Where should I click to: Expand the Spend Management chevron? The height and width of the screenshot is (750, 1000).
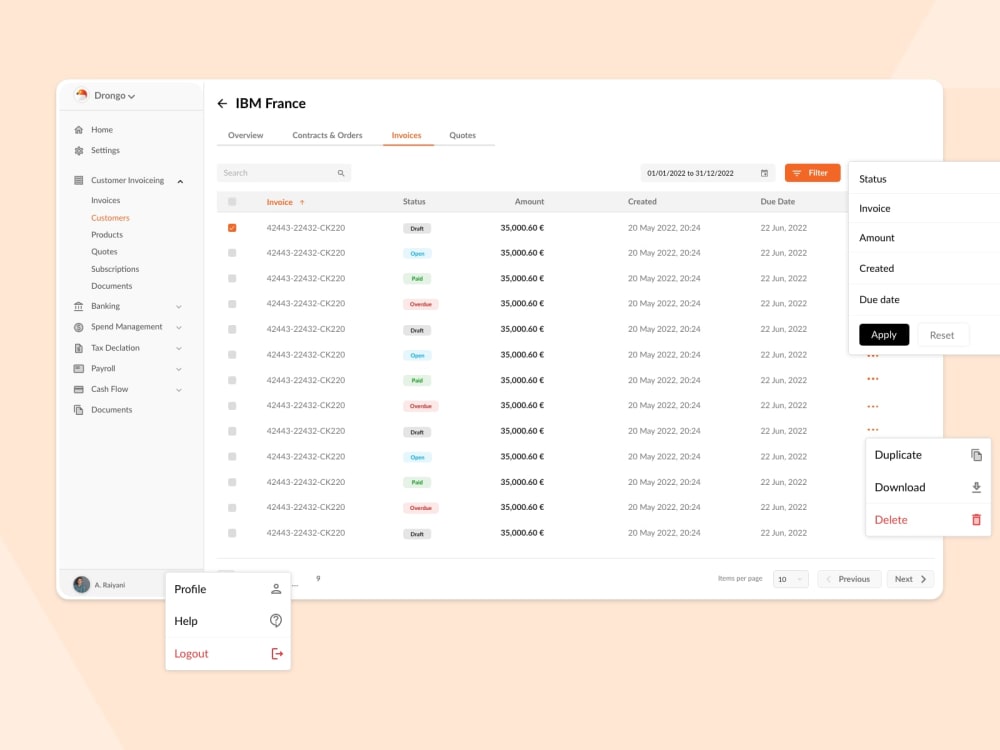[179, 328]
